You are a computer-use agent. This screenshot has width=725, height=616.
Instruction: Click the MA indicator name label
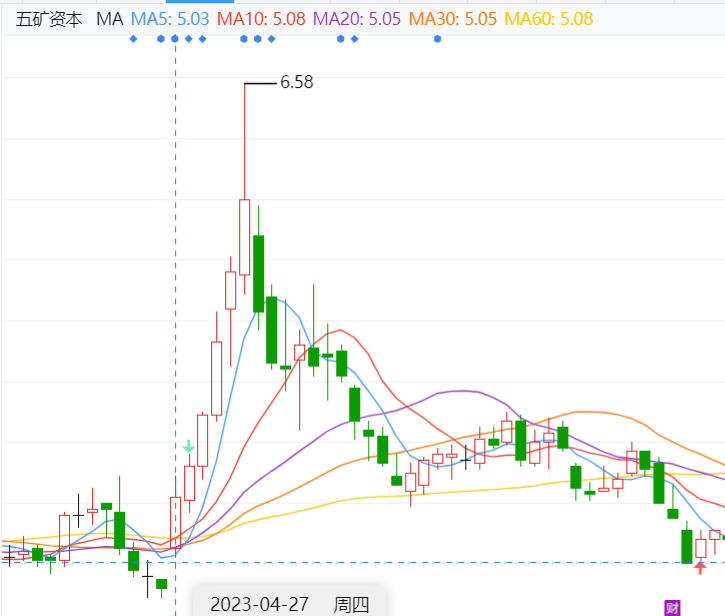110,19
